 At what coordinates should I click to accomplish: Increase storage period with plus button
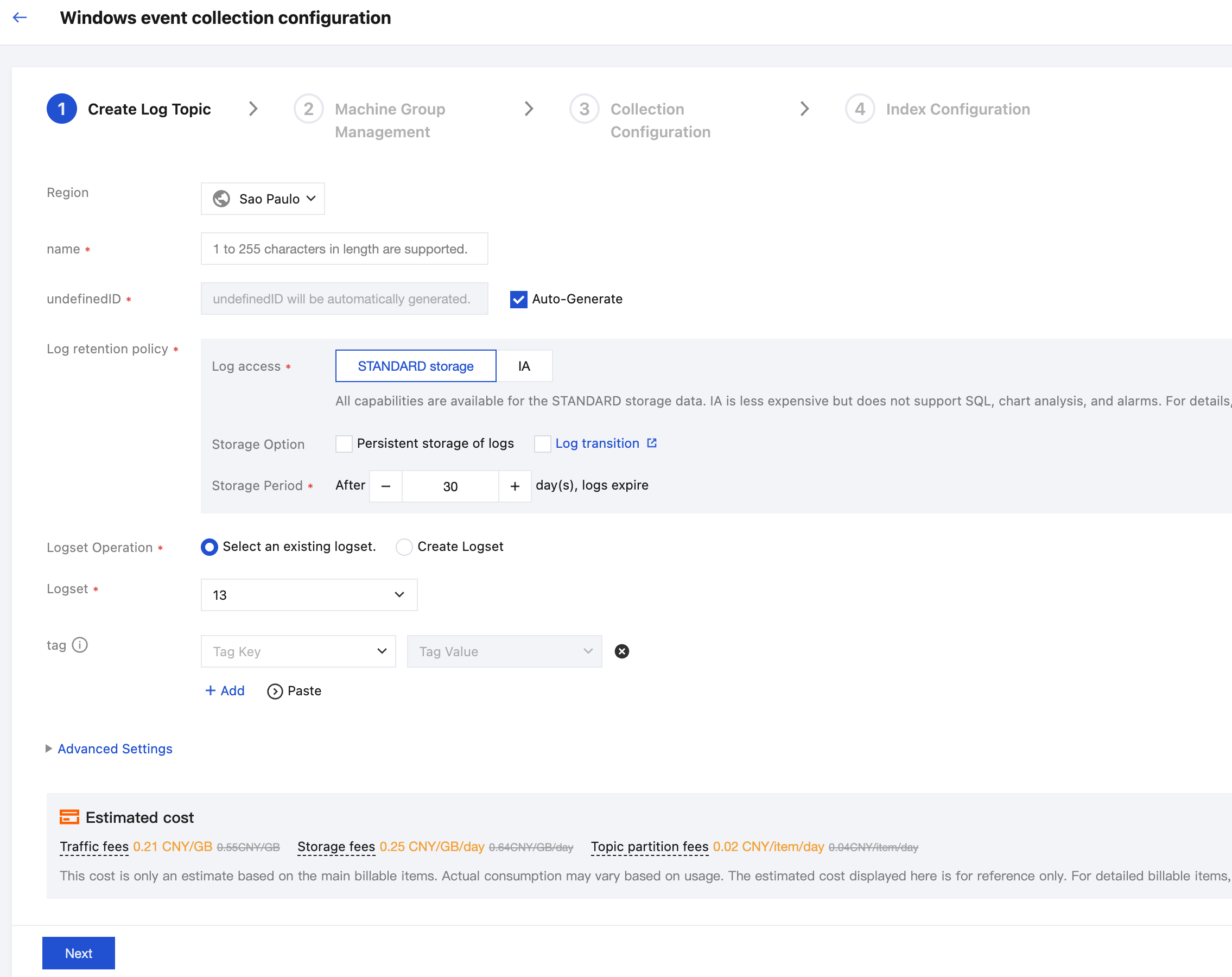515,486
